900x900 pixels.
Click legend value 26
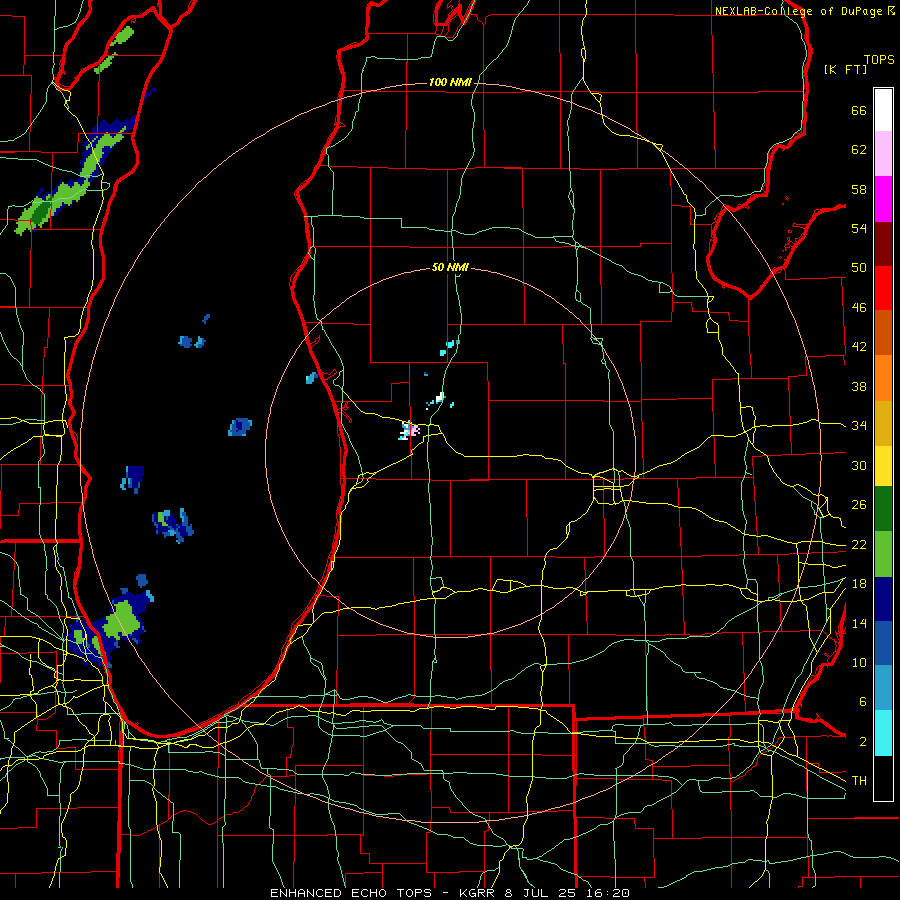[x=859, y=505]
